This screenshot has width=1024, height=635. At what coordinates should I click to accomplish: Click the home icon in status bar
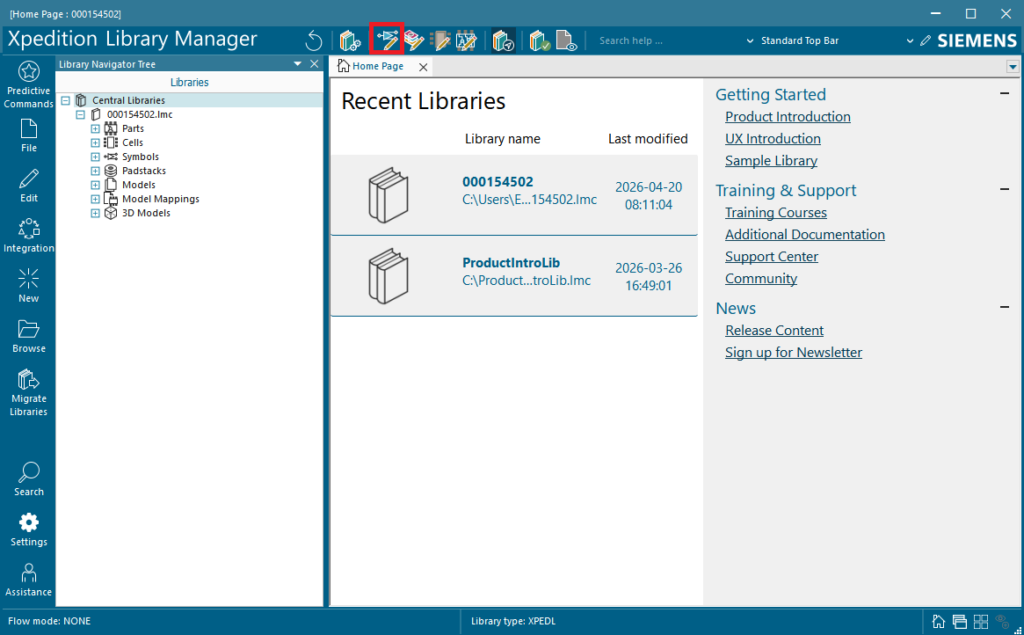pyautogui.click(x=939, y=621)
